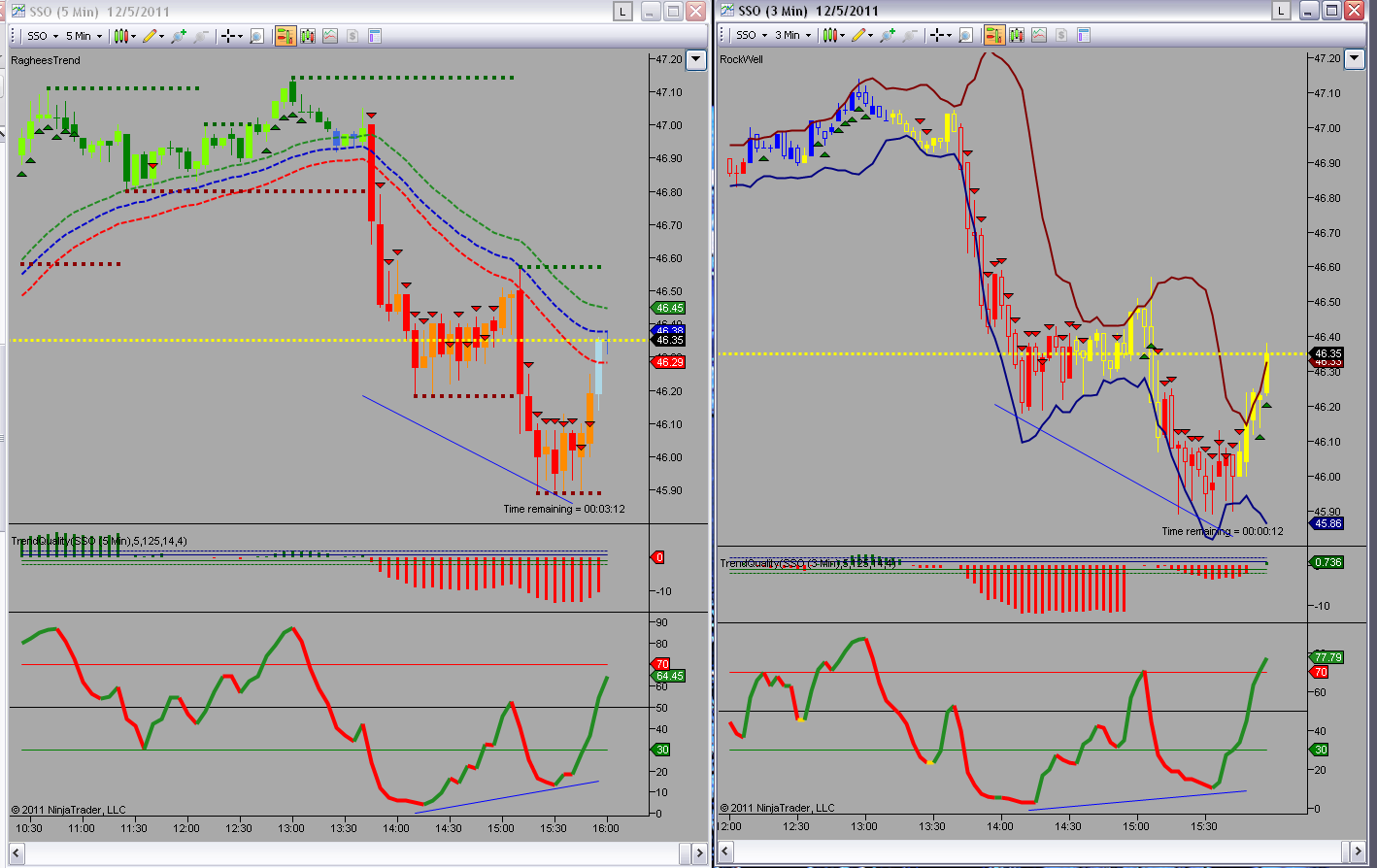Open the 3 Min interval dropdown
1377x868 pixels.
(793, 35)
